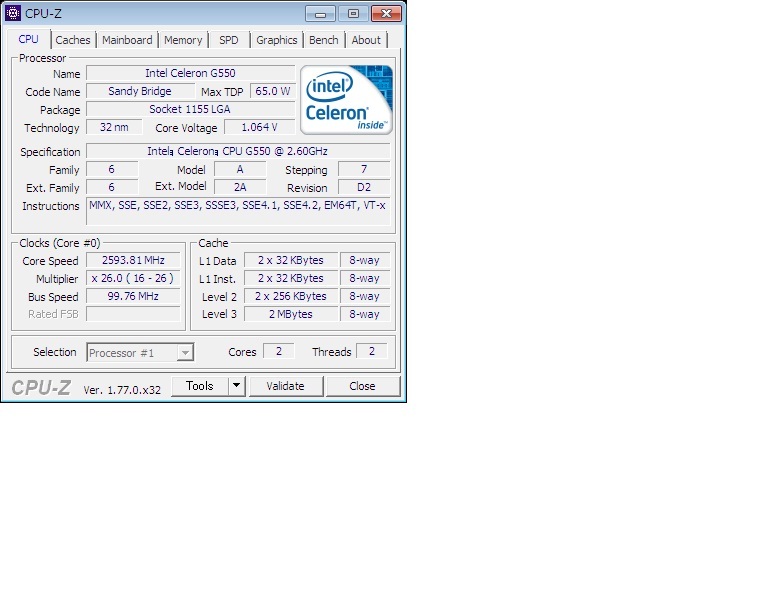Image resolution: width=768 pixels, height=614 pixels.
Task: Open the Graphics tab
Action: pos(277,40)
